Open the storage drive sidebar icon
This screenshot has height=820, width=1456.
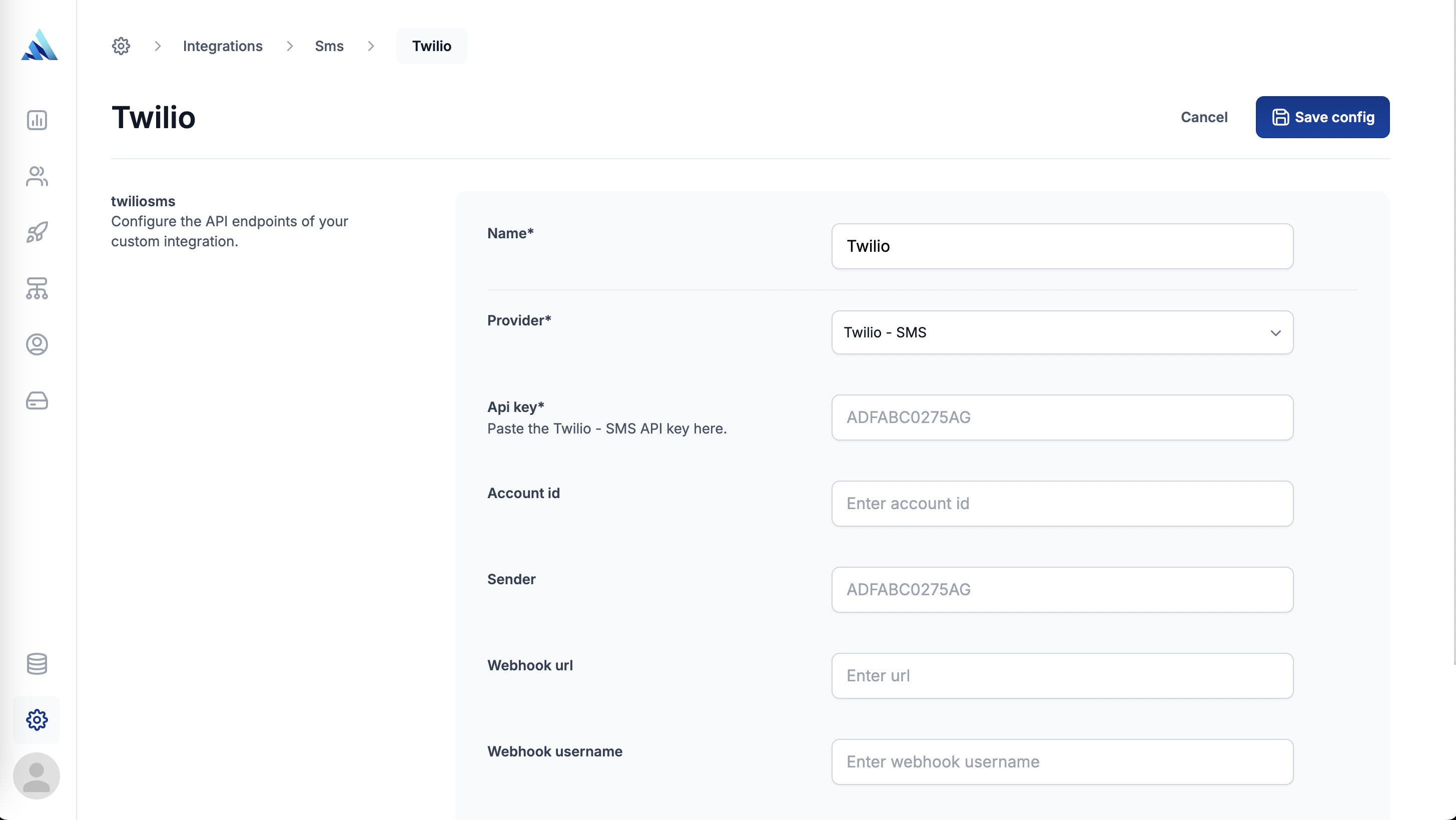37,400
